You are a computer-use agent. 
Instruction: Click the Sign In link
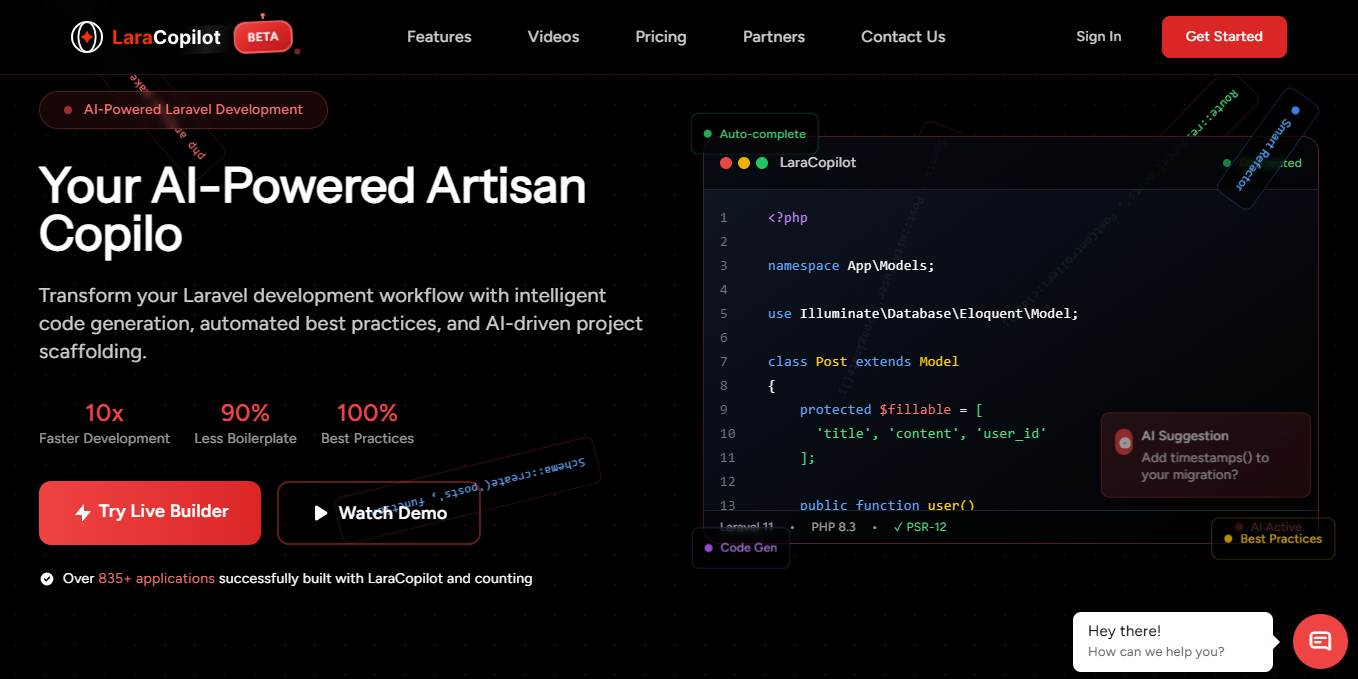tap(1098, 37)
